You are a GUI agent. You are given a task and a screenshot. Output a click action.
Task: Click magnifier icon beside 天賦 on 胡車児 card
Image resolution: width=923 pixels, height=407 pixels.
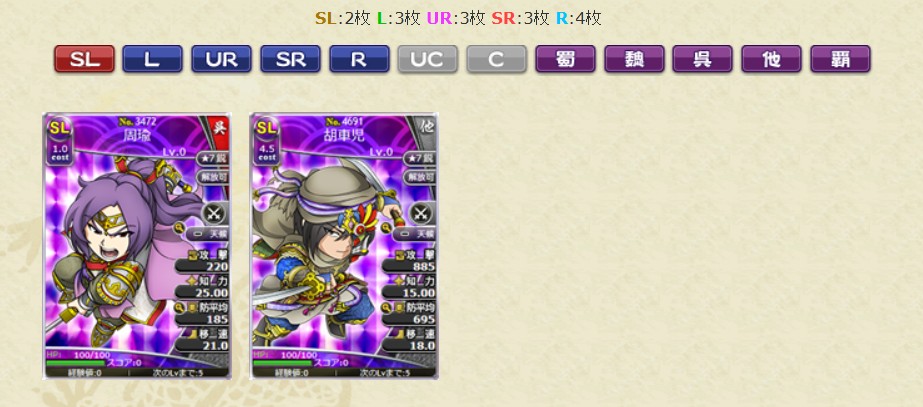point(387,227)
